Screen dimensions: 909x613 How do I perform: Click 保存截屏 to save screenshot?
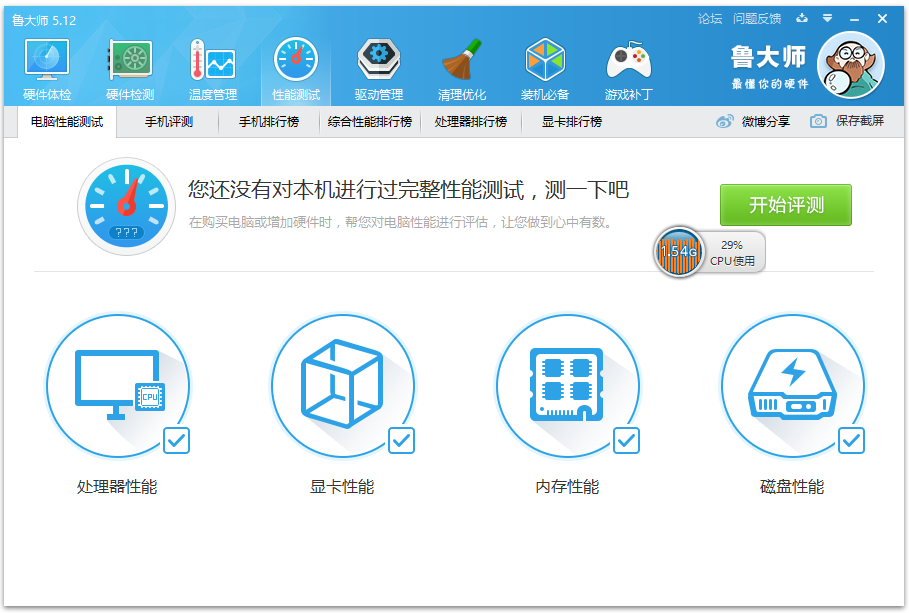(x=848, y=121)
